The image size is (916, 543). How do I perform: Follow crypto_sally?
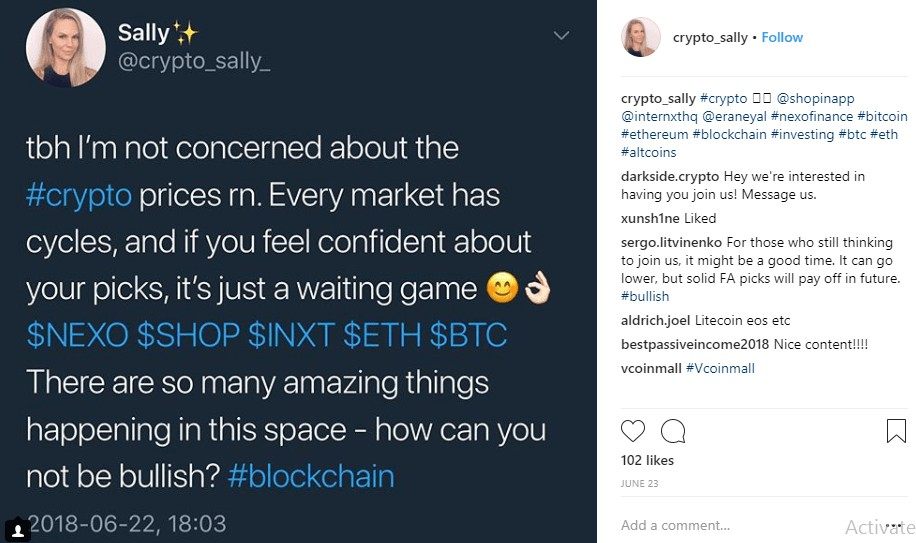pos(782,38)
